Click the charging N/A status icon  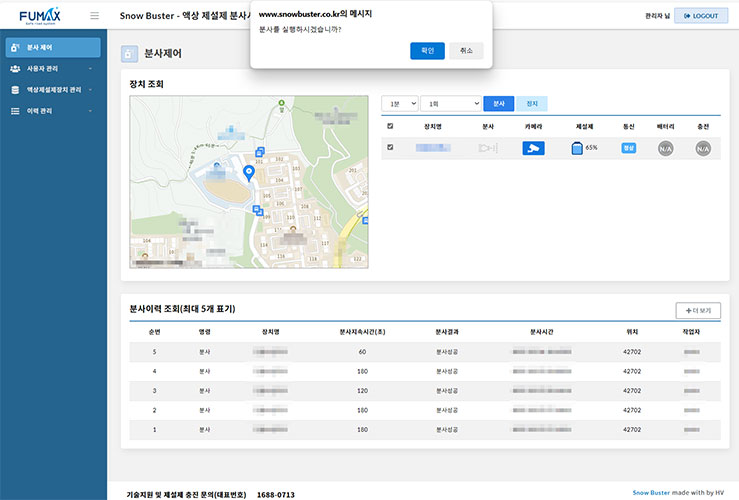pos(702,148)
